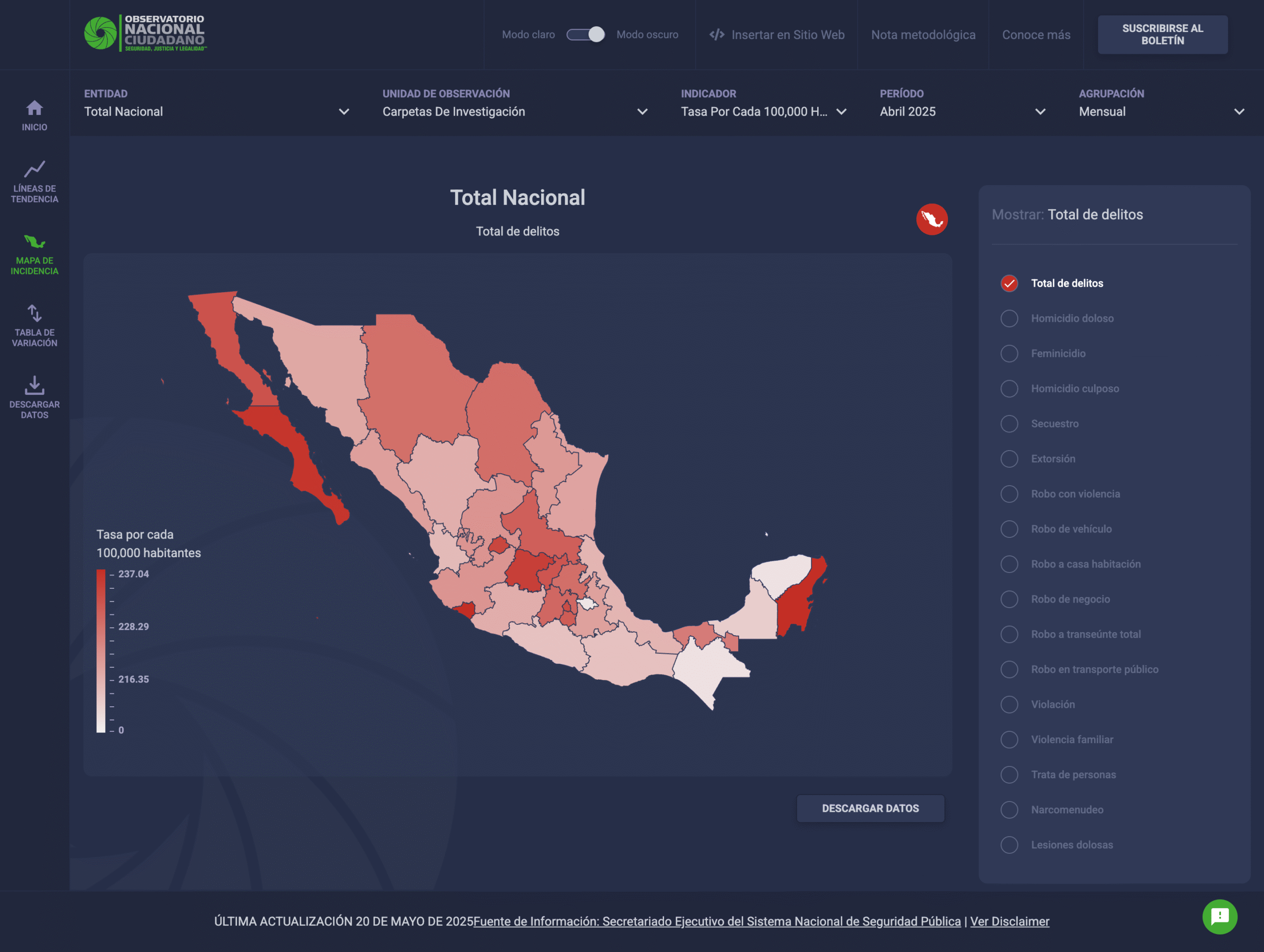Open Nota metodológica menu item

click(923, 35)
